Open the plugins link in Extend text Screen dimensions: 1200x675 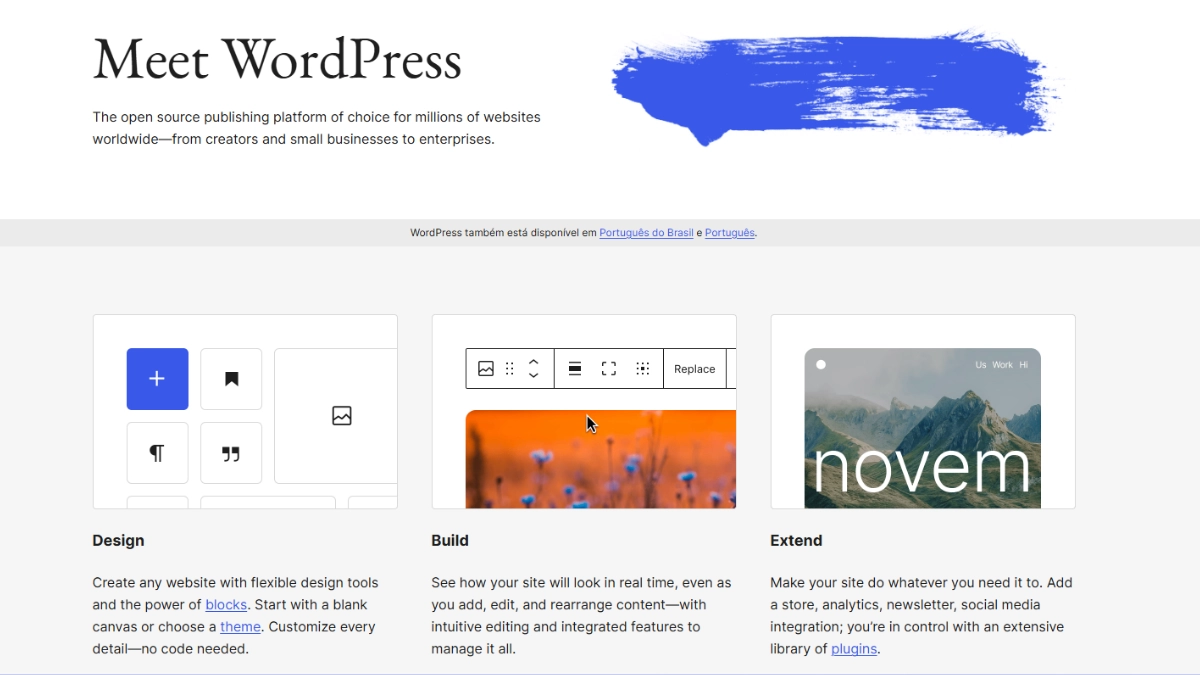[854, 649]
